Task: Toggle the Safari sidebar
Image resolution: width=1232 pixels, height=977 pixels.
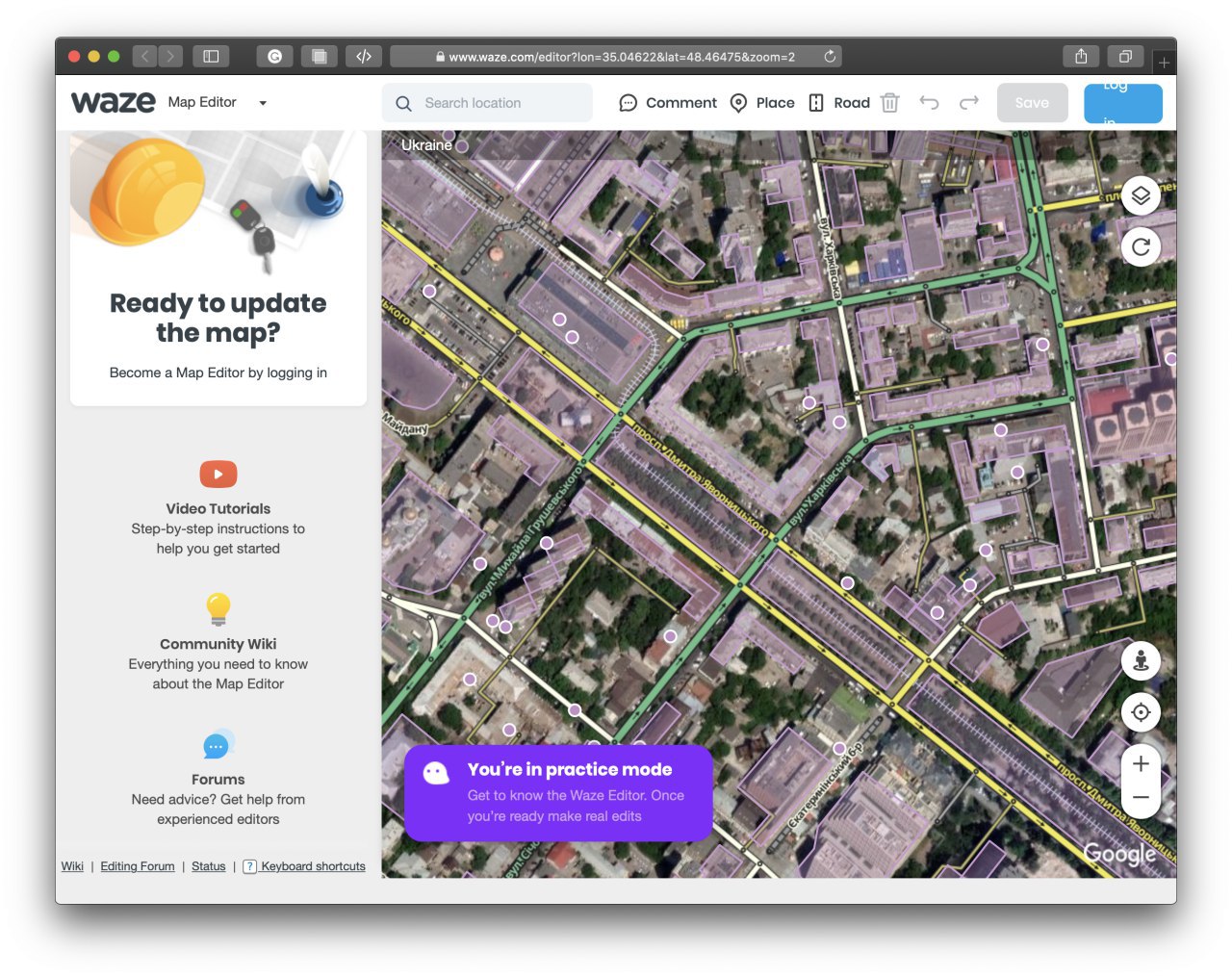Action: 211,57
